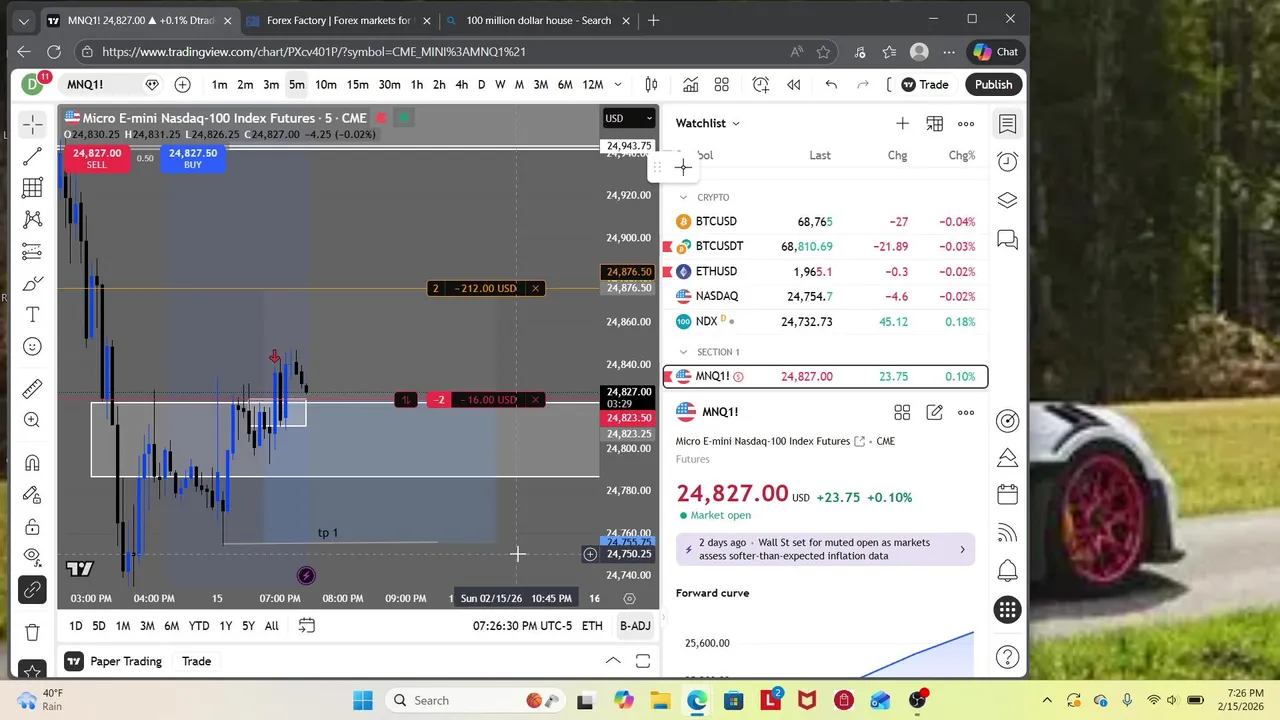Undo the last chart action

click(831, 85)
